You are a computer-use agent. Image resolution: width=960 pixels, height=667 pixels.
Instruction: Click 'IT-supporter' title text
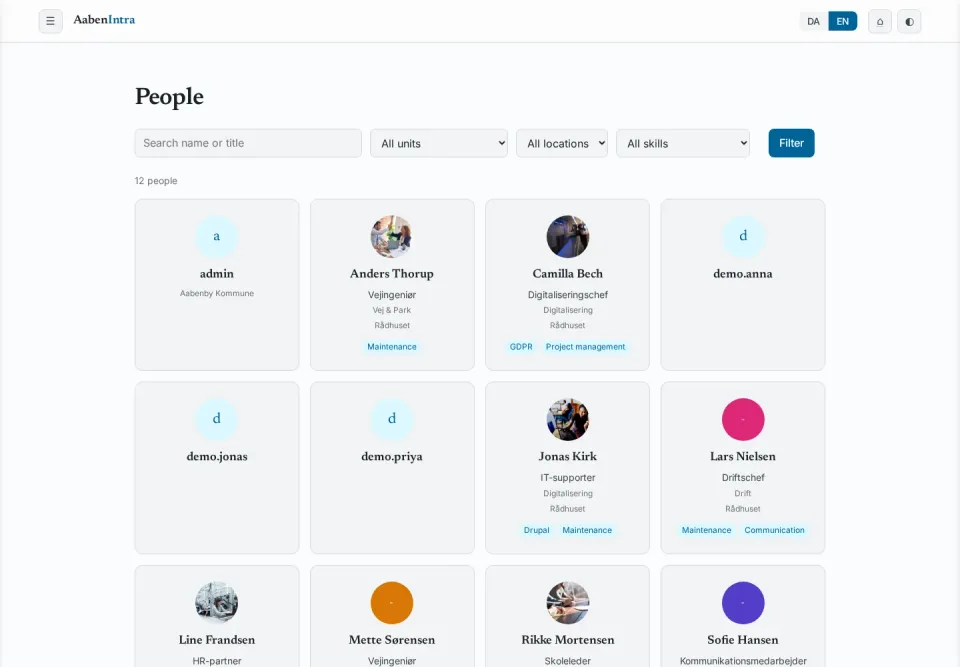coord(568,478)
